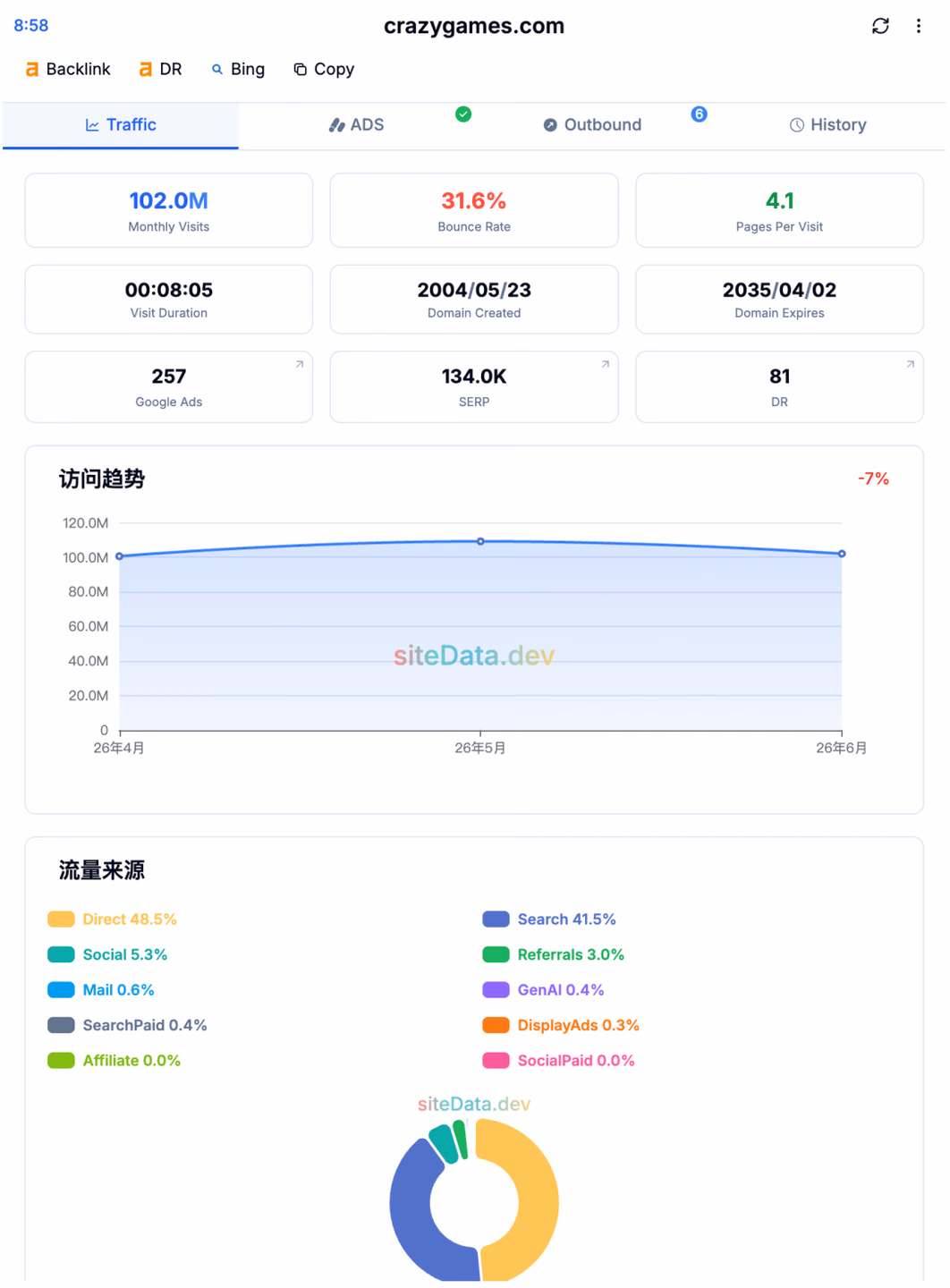Click the 访问趋势 section heading
This screenshot has width=950, height=1288.
(x=102, y=479)
